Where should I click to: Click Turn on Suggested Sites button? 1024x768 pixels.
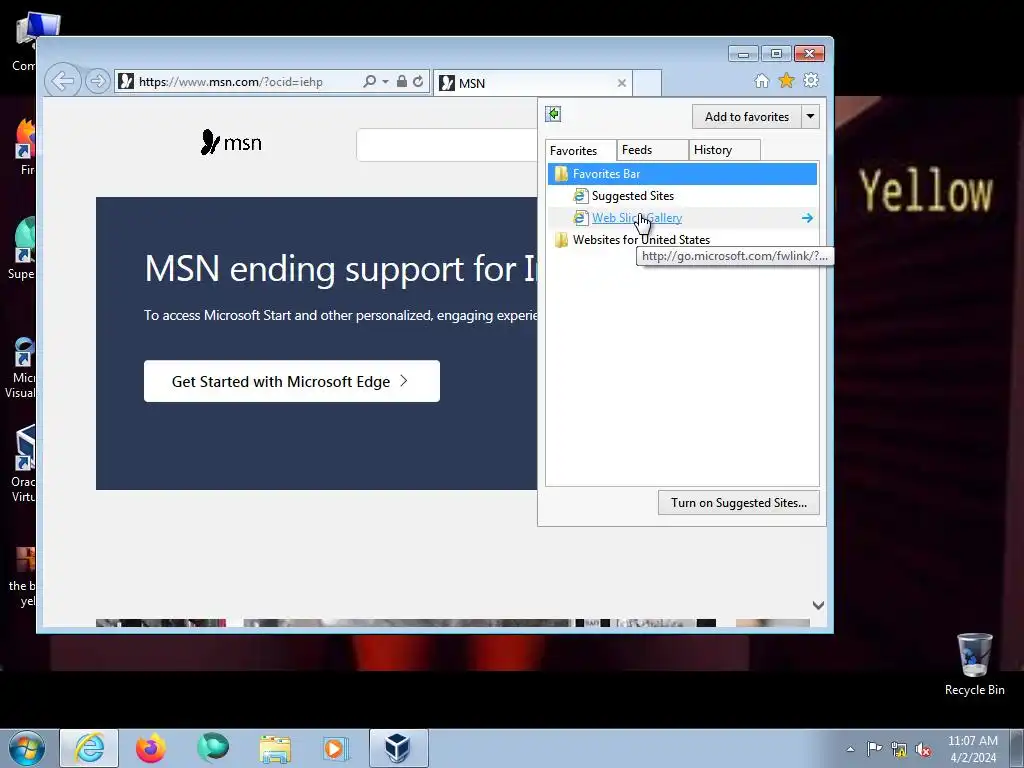[x=739, y=503]
